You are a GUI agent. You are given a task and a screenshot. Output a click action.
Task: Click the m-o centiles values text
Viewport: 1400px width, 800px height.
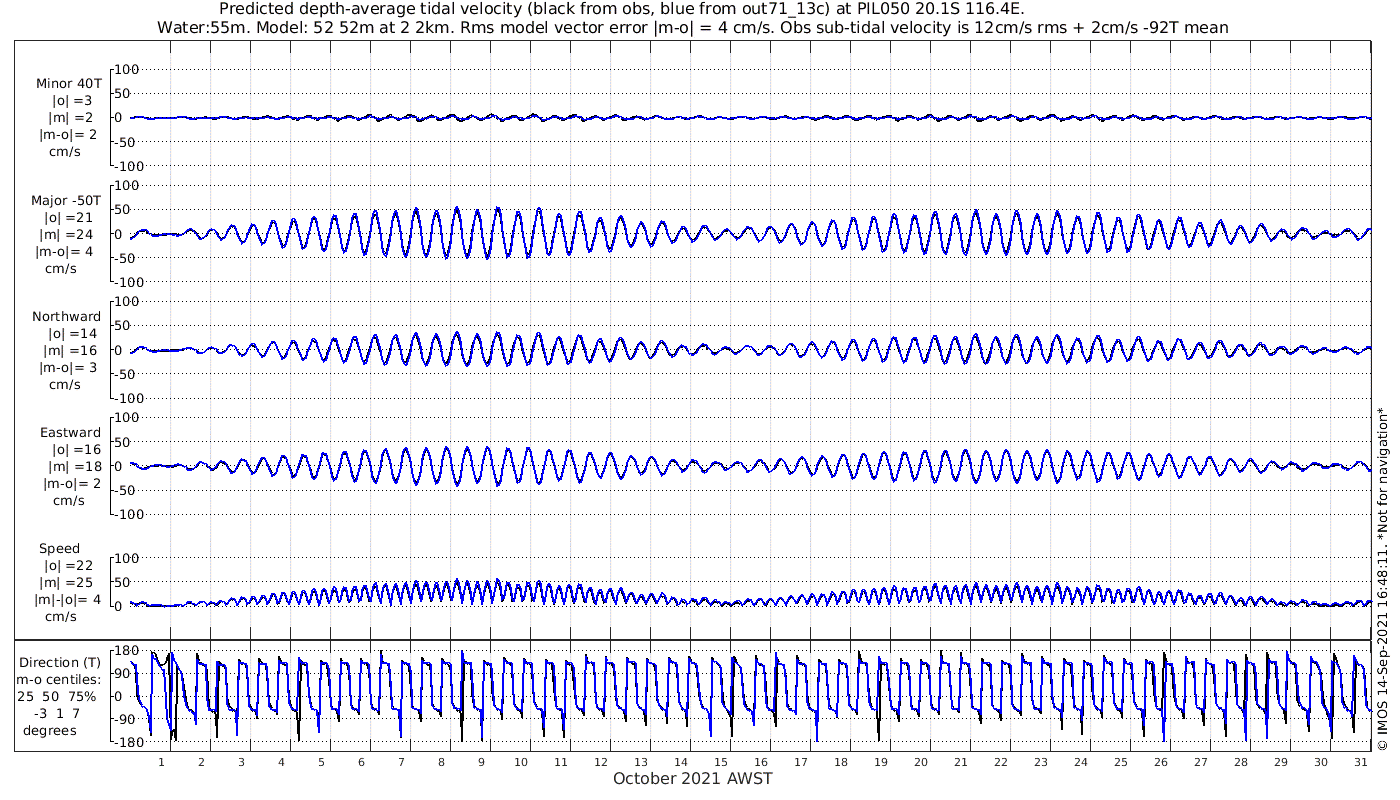tap(61, 713)
